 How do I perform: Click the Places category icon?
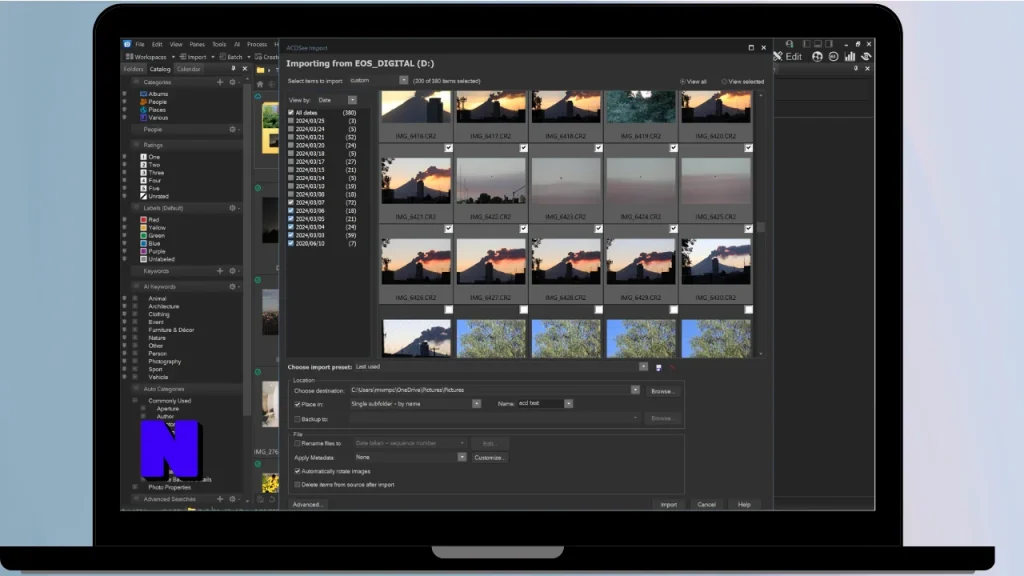tap(144, 110)
